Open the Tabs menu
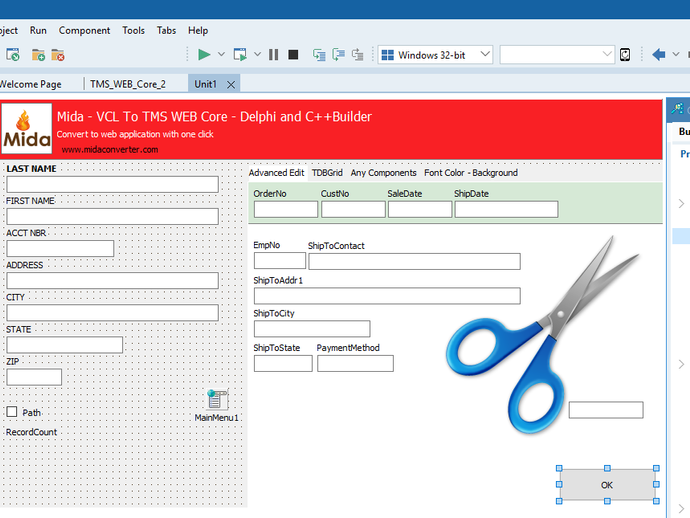Viewport: 690px width, 518px height. pos(166,30)
